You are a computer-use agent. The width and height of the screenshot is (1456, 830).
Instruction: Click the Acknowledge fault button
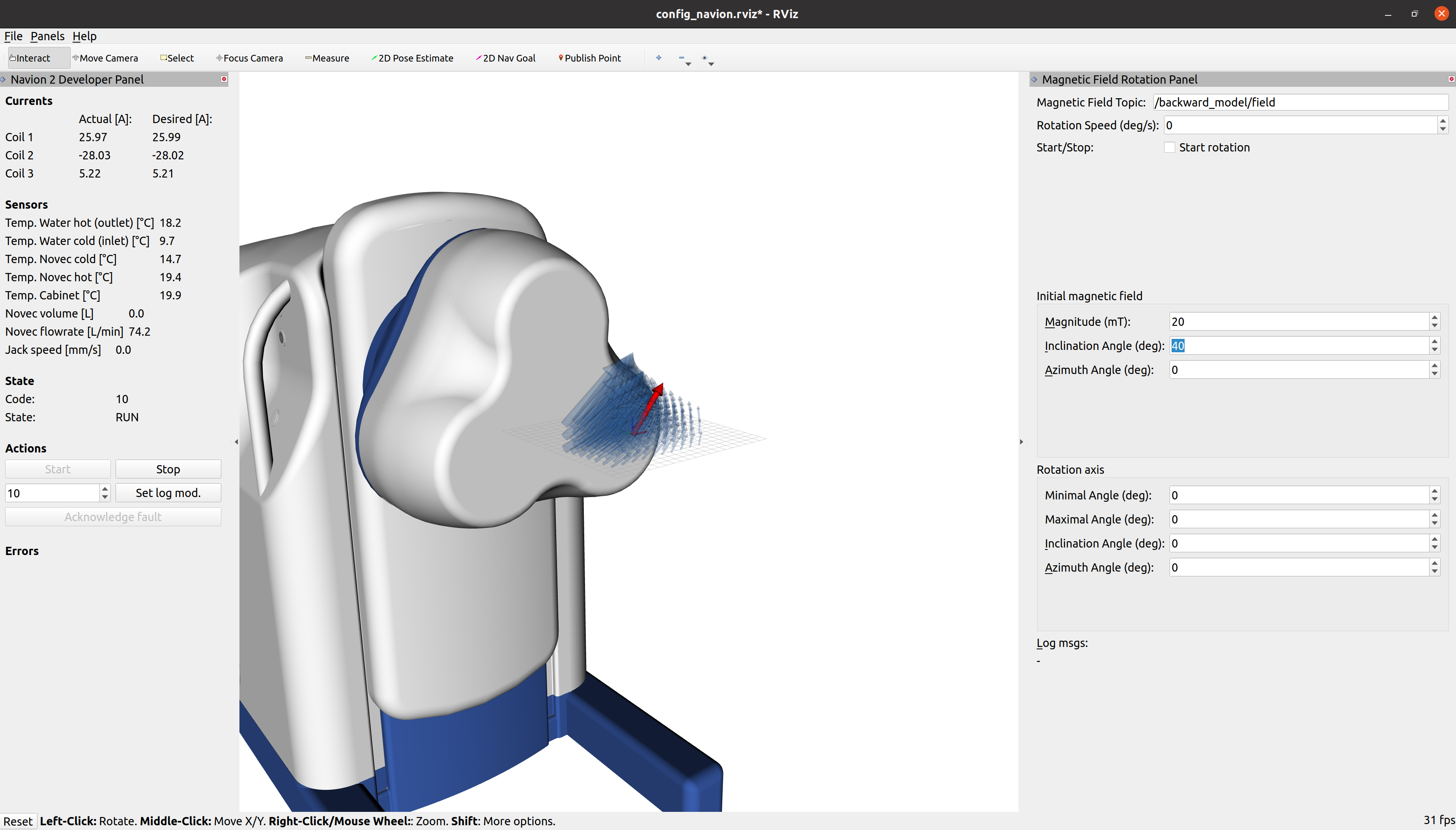pos(113,517)
